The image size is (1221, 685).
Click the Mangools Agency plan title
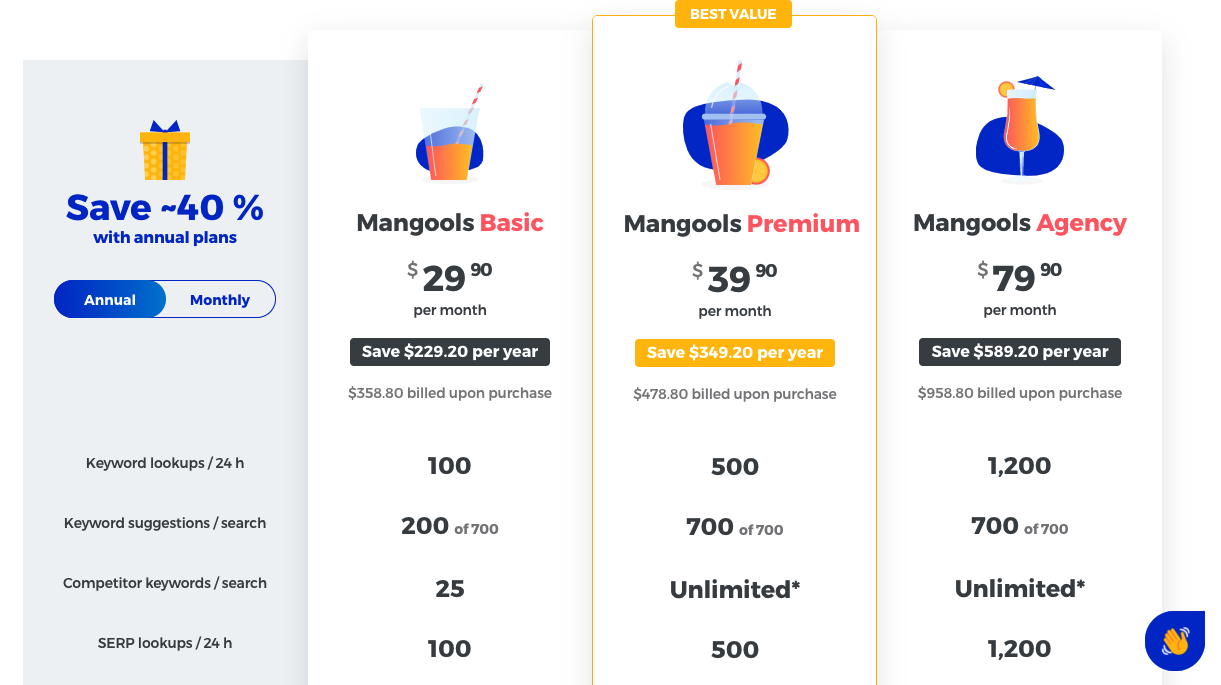1020,223
